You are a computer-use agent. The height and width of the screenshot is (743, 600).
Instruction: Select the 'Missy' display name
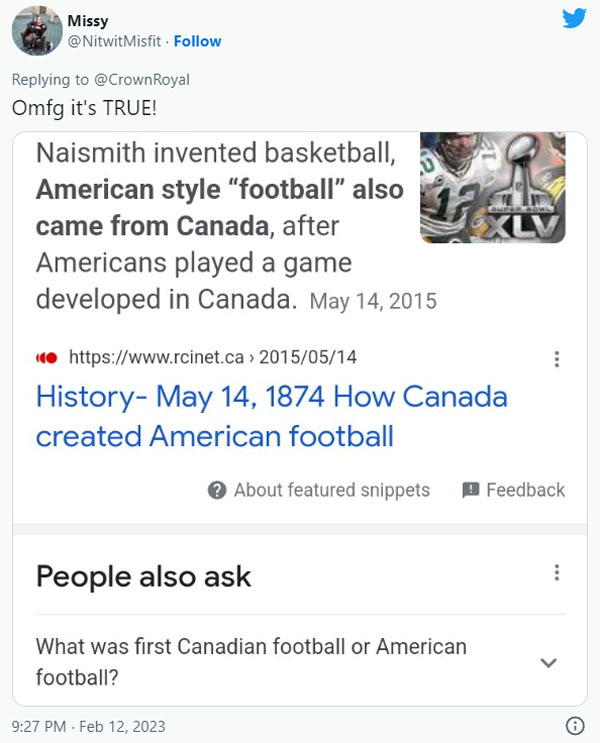click(88, 21)
